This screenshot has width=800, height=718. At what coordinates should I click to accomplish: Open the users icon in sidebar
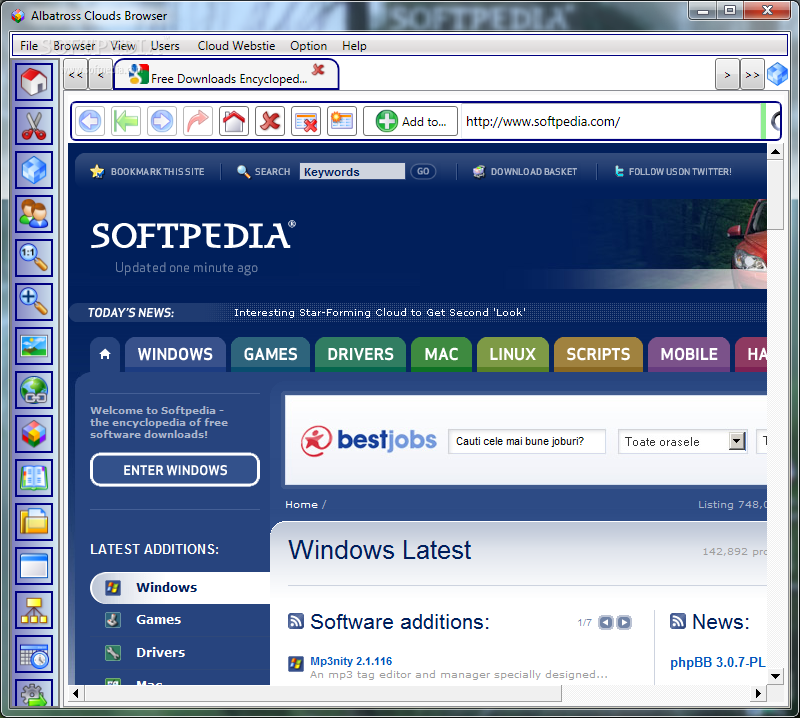click(x=34, y=214)
